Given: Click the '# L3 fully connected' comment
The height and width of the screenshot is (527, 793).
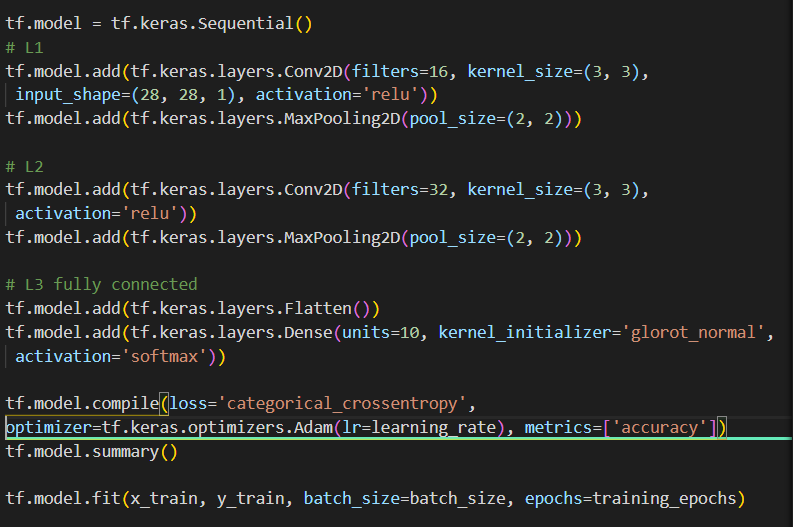Looking at the screenshot, I should pyautogui.click(x=101, y=285).
